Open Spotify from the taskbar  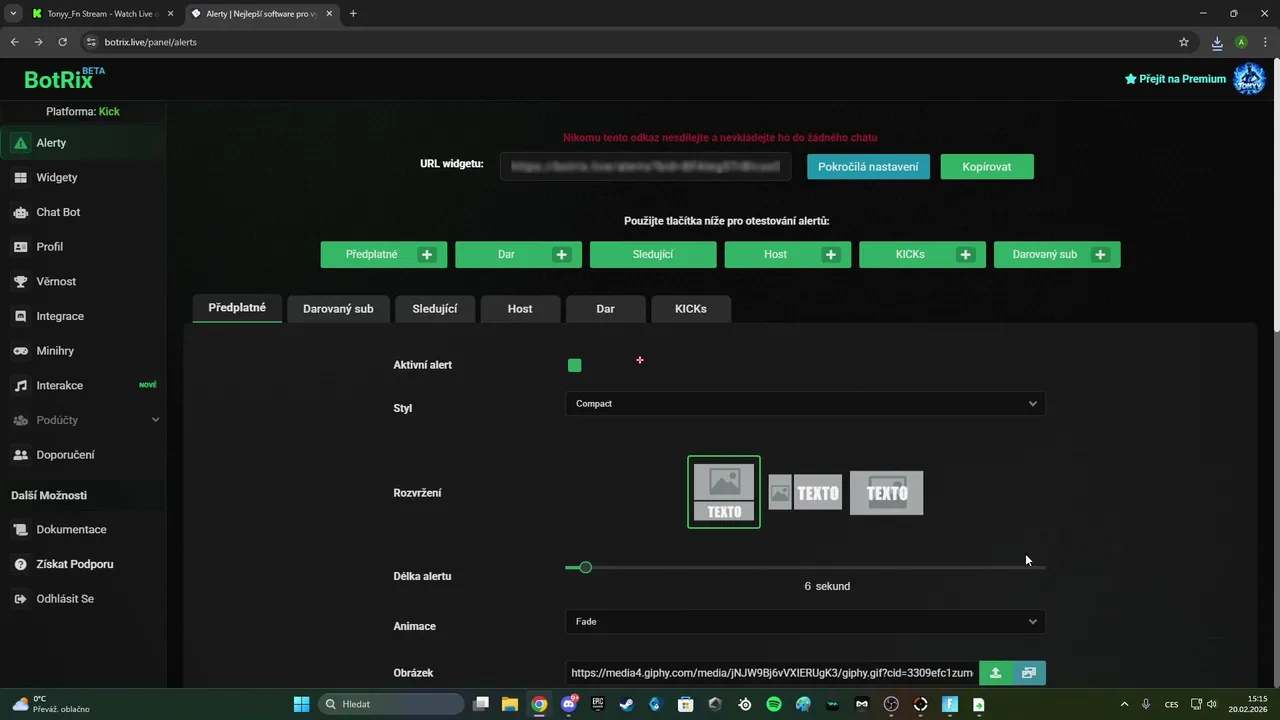pyautogui.click(x=774, y=704)
